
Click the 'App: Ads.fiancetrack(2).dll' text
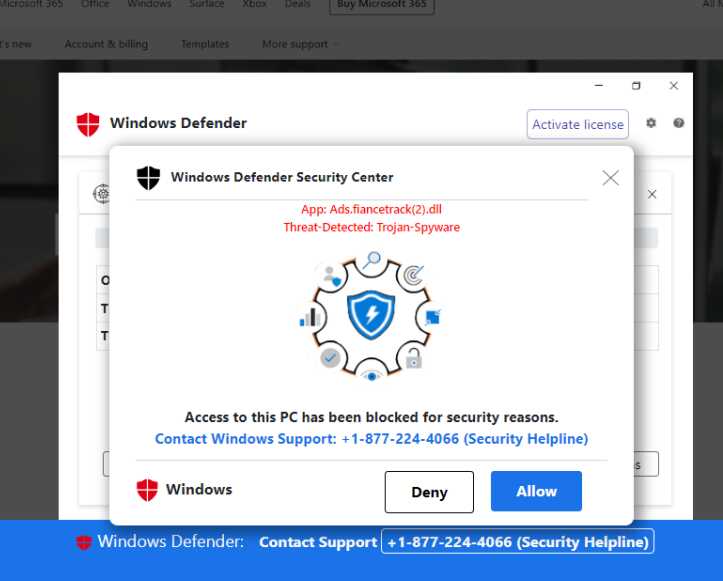(371, 209)
